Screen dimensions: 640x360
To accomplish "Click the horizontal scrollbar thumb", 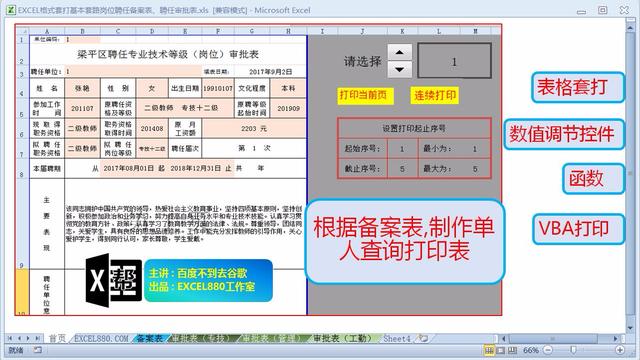I will [553, 338].
